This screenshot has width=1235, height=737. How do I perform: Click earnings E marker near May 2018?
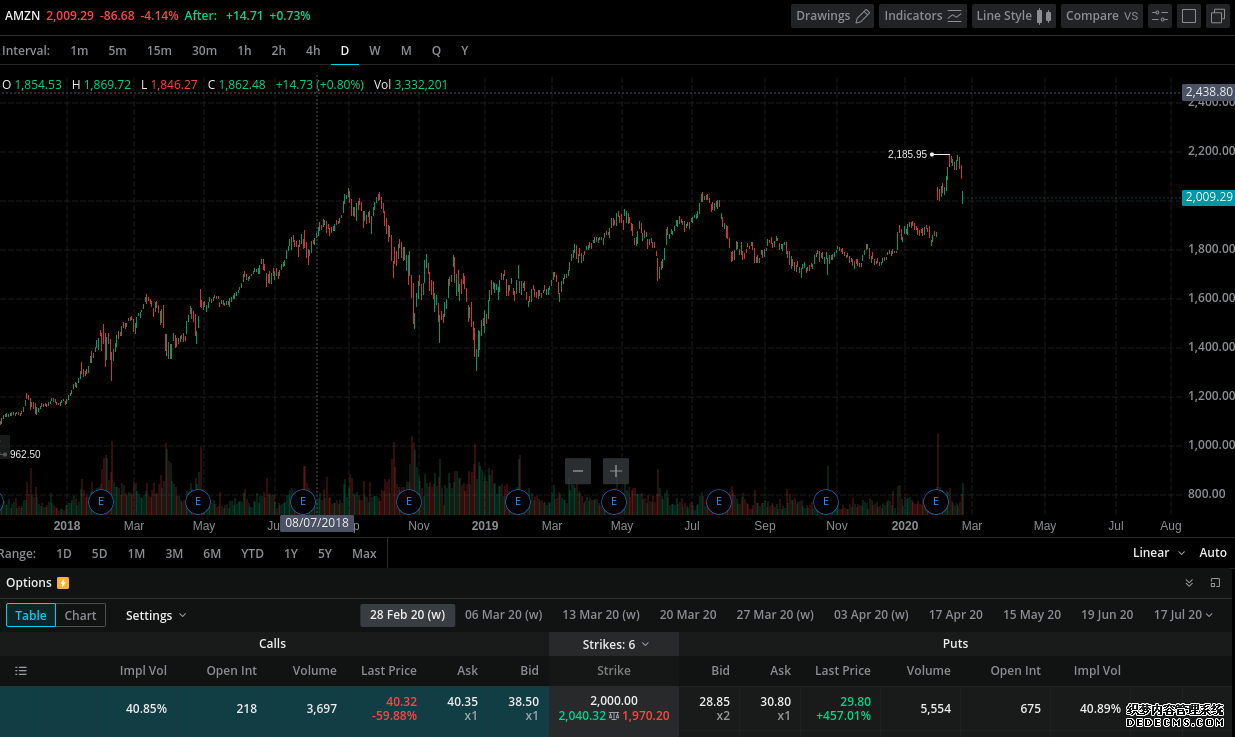(x=198, y=501)
